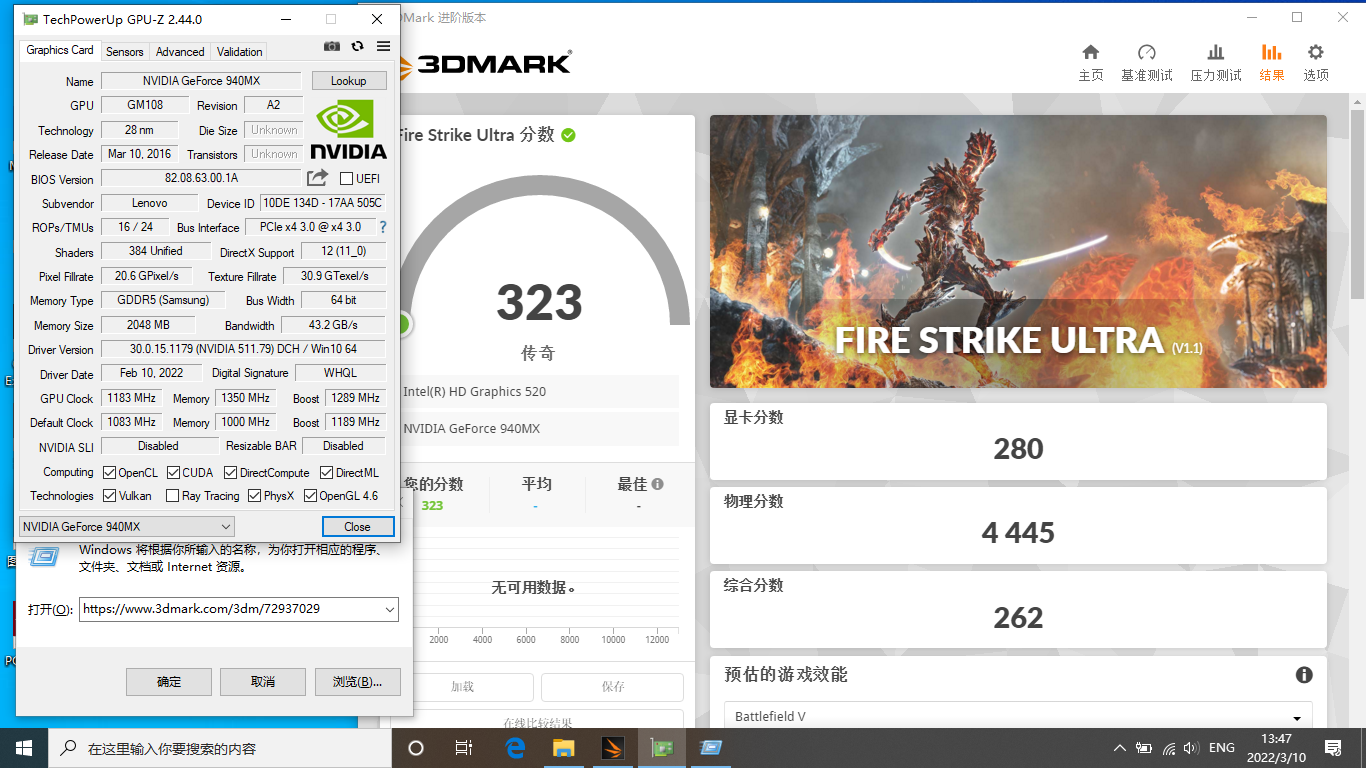Switch to the Graphics Card tab
This screenshot has height=768, width=1366.
[x=60, y=50]
